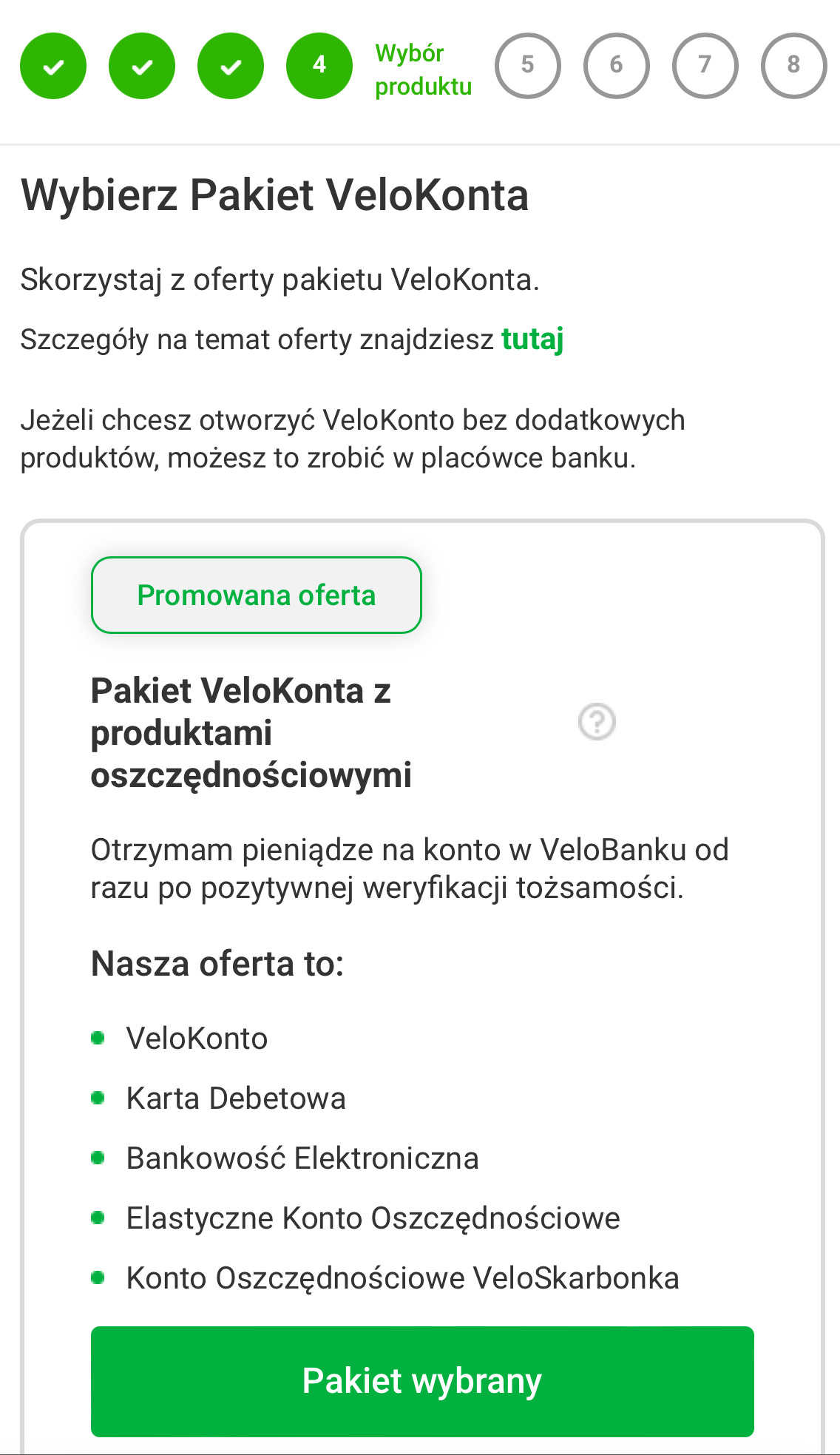The image size is (840, 1455).
Task: Tap the 'Bankowość Elektroniczna' list entry
Action: coord(302,1158)
